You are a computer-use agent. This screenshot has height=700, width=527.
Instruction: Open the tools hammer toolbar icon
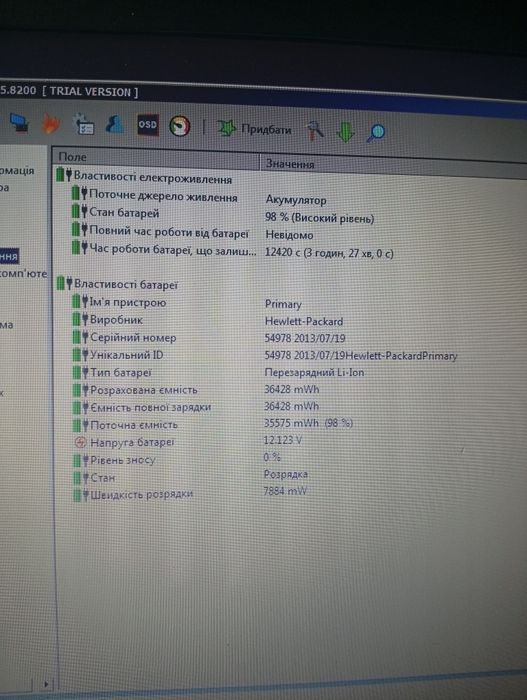point(315,131)
